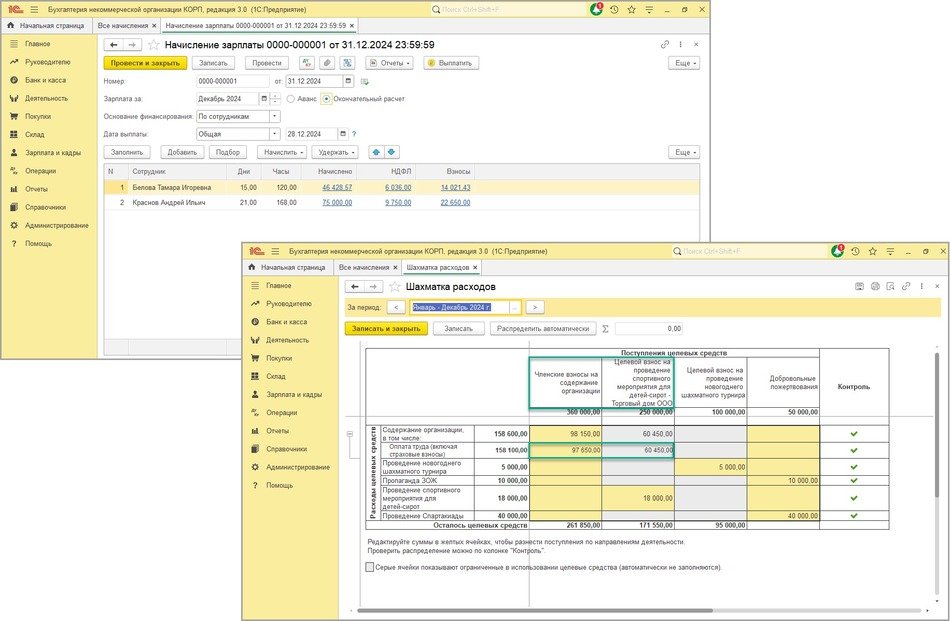Click the paperclip attachments icon in payroll toolbar

(325, 63)
